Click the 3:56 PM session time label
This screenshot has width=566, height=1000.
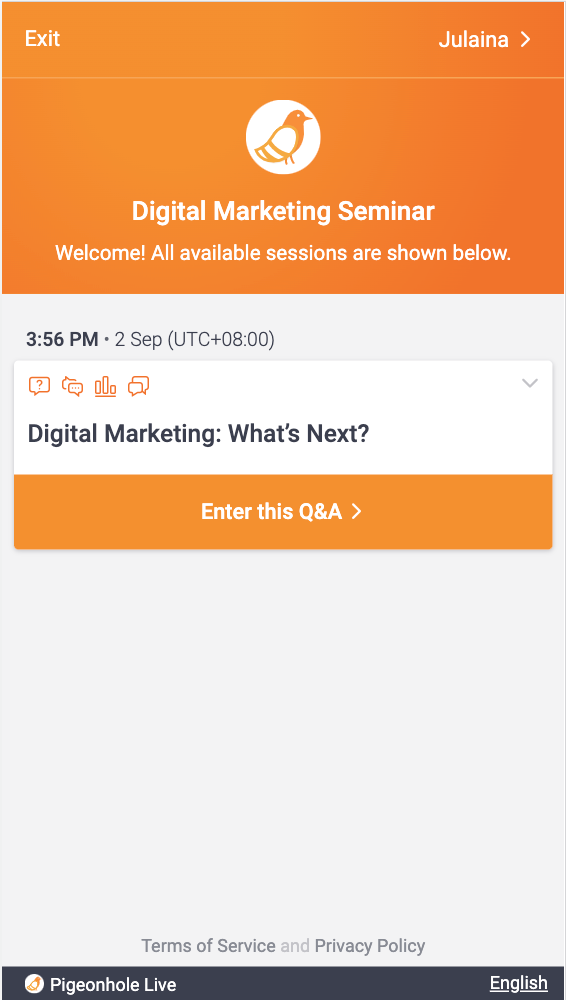[x=62, y=340]
